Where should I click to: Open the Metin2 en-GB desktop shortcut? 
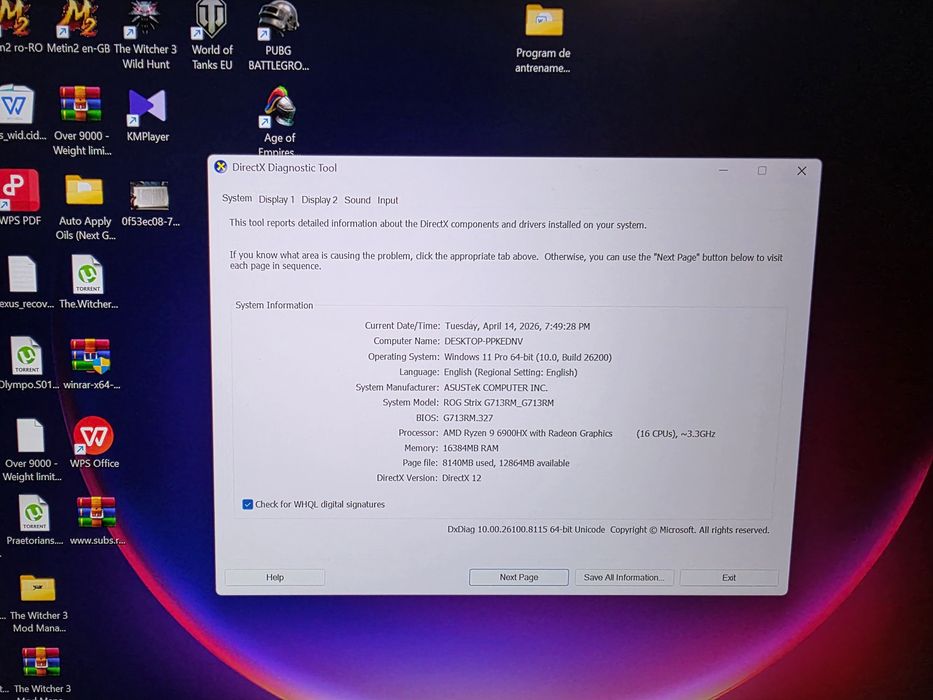(x=79, y=28)
